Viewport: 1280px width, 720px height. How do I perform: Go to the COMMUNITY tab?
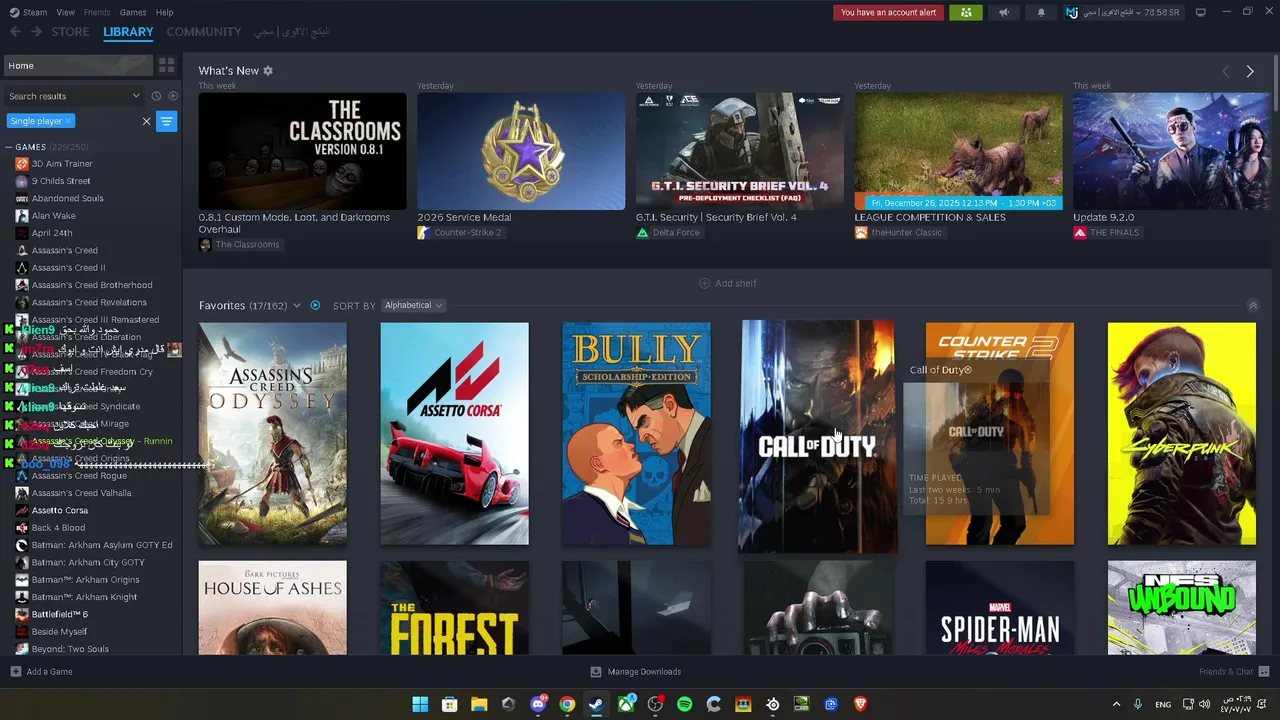204,32
